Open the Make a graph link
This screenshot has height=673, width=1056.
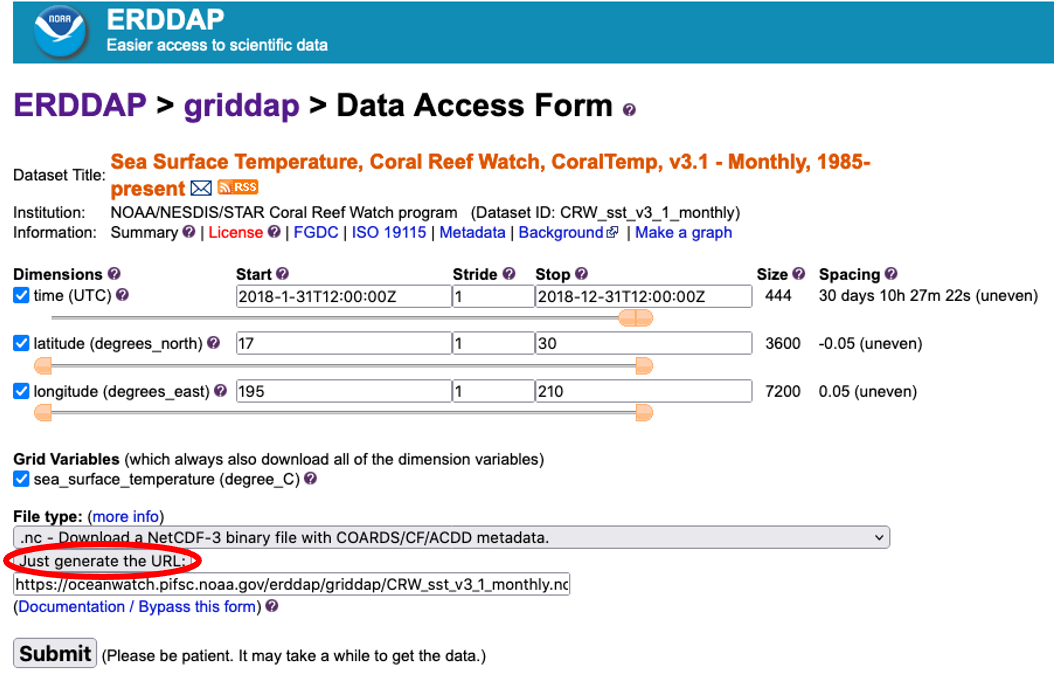(683, 232)
